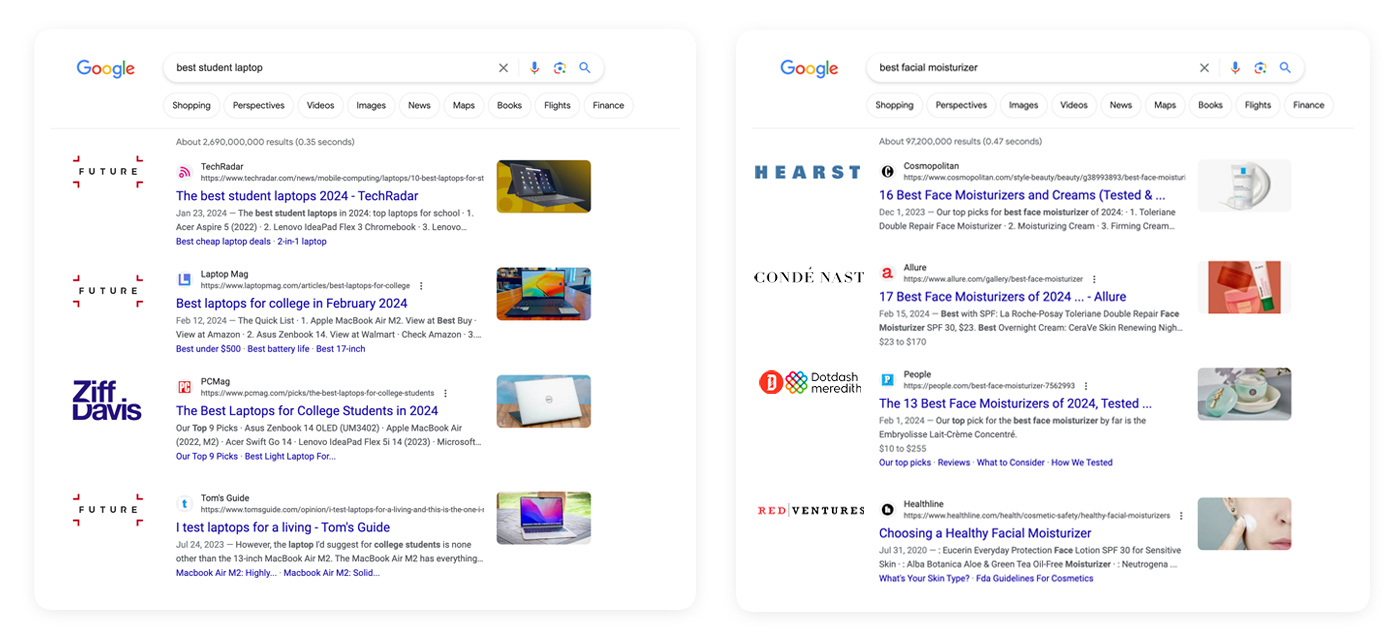Click Google logo in student laptop window
The height and width of the screenshot is (640, 1400).
pos(106,68)
